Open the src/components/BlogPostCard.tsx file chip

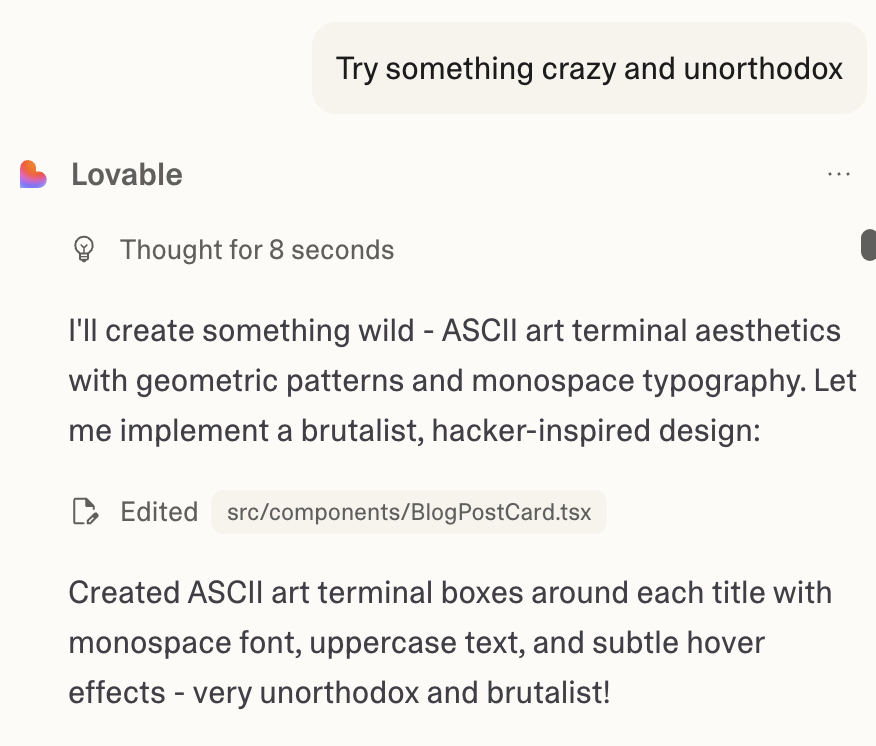tap(408, 513)
